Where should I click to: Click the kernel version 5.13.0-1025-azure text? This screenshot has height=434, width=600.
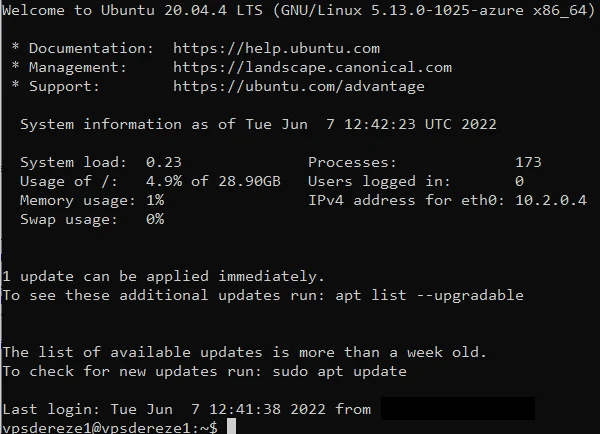pyautogui.click(x=447, y=10)
